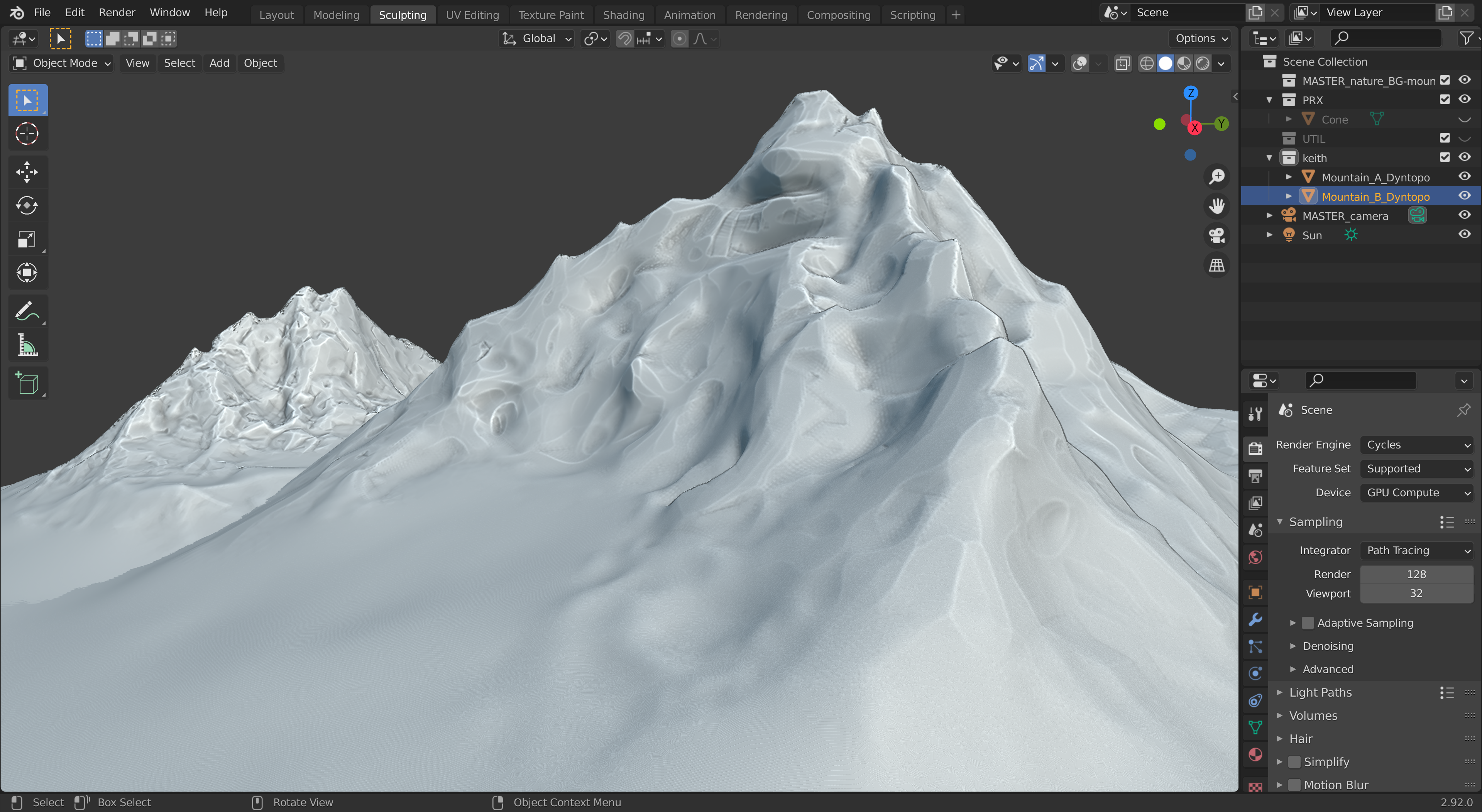
Task: Open the Modifier properties wrench tab
Action: coord(1255,619)
